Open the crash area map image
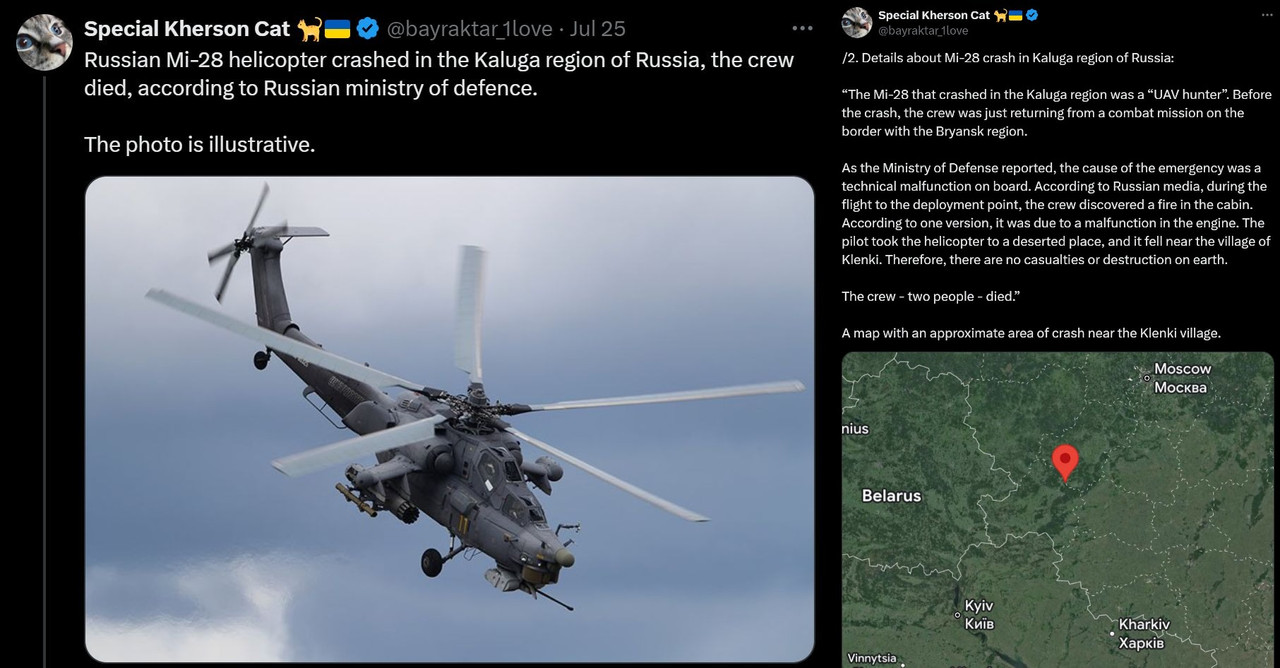 tap(1058, 509)
